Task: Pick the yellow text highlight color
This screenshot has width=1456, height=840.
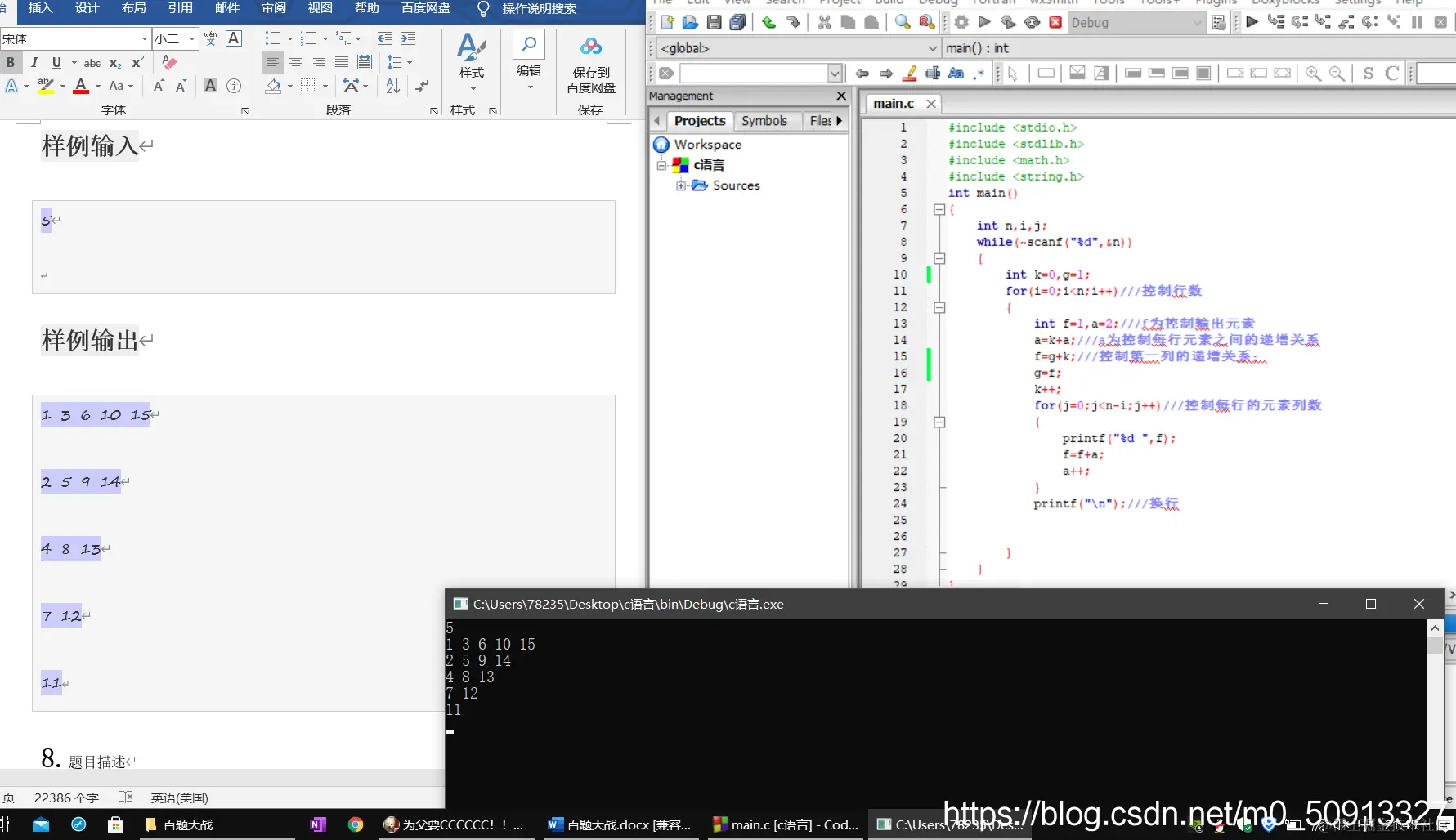Action: click(x=46, y=86)
